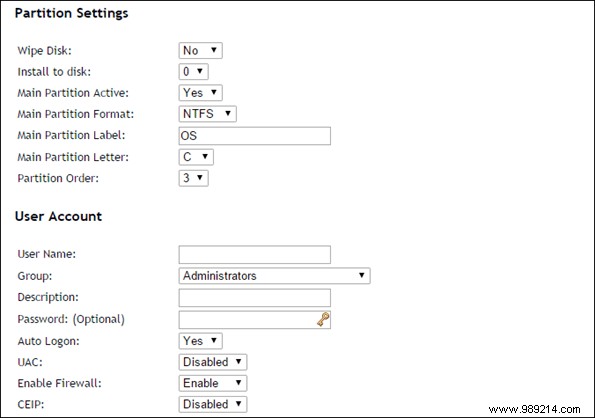Image resolution: width=595 pixels, height=418 pixels.
Task: Choose a Main Partition Format option
Action: coord(208,114)
